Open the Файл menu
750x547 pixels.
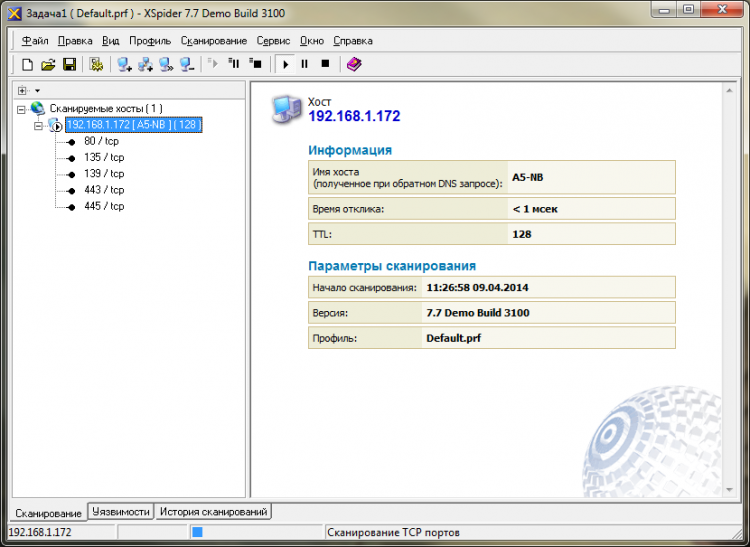pos(35,41)
